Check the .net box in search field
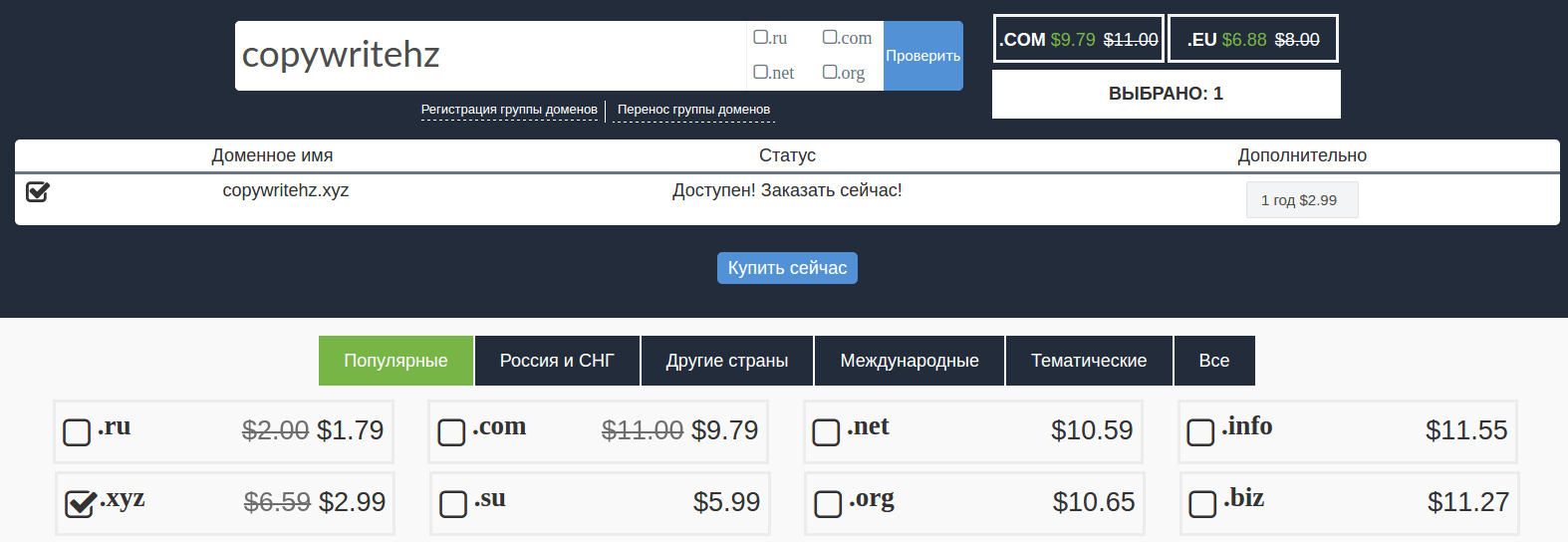1568x542 pixels. pyautogui.click(x=761, y=72)
